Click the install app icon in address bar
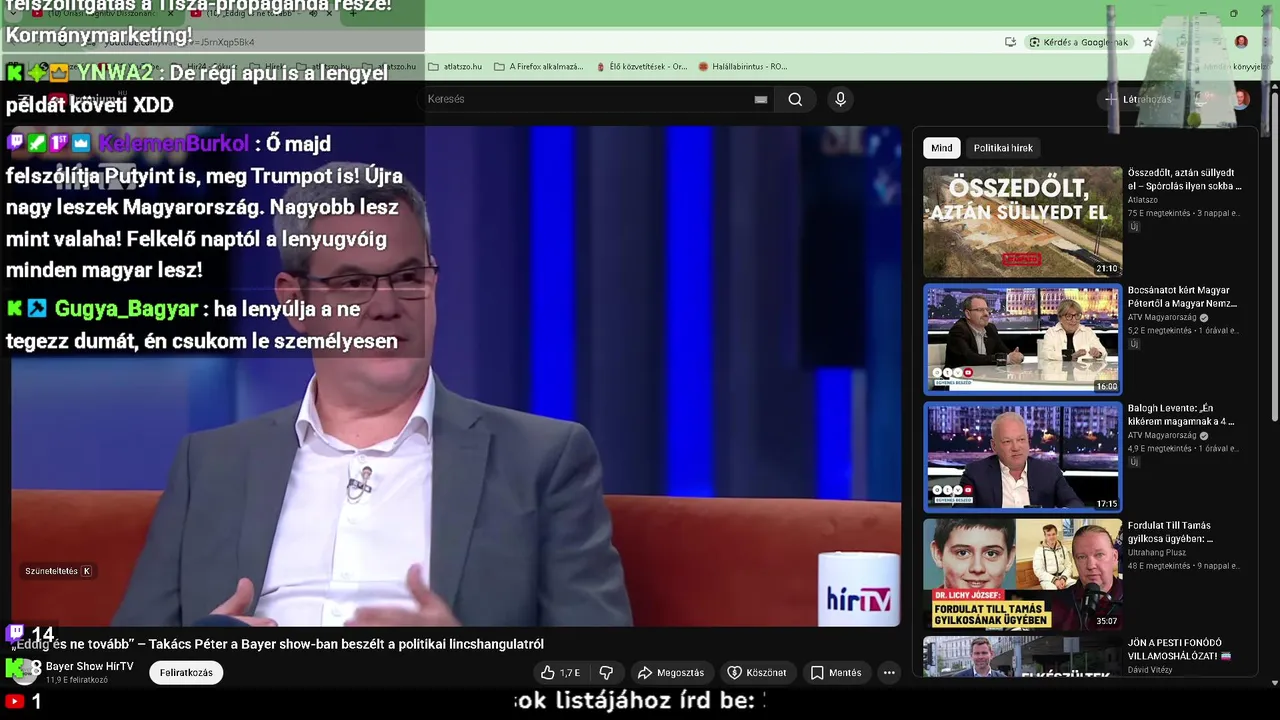The height and width of the screenshot is (720, 1280). pyautogui.click(x=1010, y=42)
